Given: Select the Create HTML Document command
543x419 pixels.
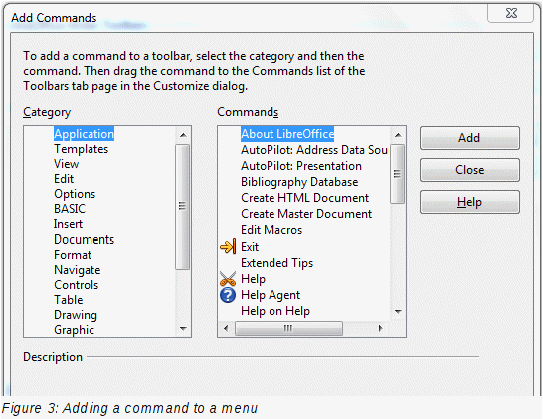Looking at the screenshot, I should [x=305, y=198].
